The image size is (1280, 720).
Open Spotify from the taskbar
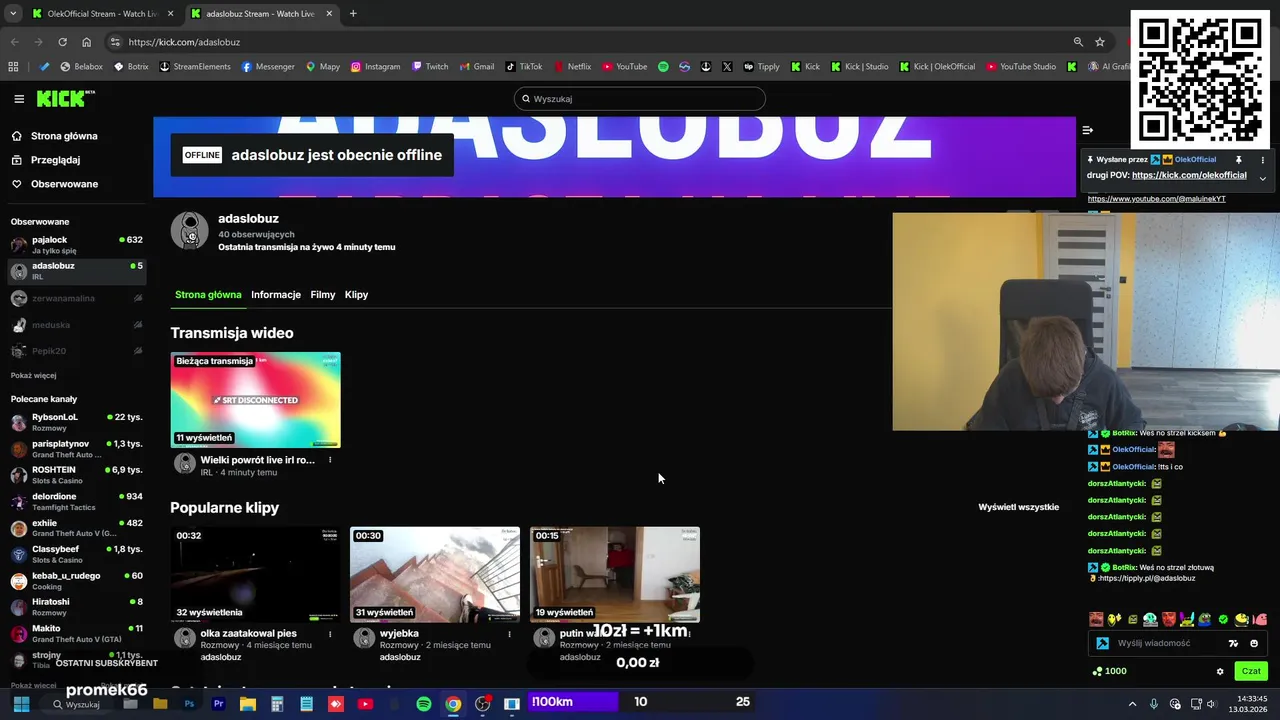pos(424,704)
